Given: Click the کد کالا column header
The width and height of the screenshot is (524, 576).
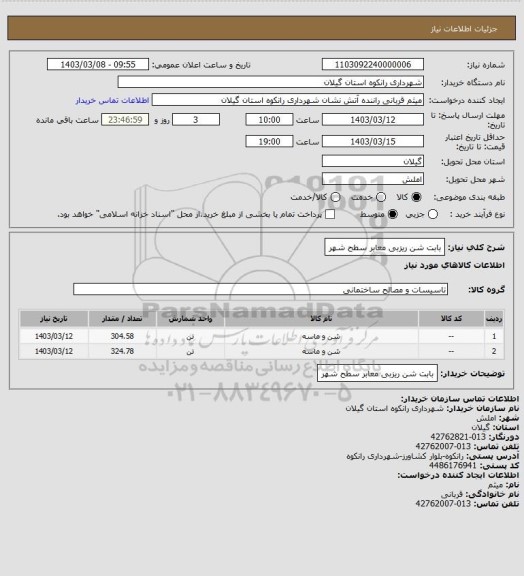Looking at the screenshot, I should tap(451, 318).
